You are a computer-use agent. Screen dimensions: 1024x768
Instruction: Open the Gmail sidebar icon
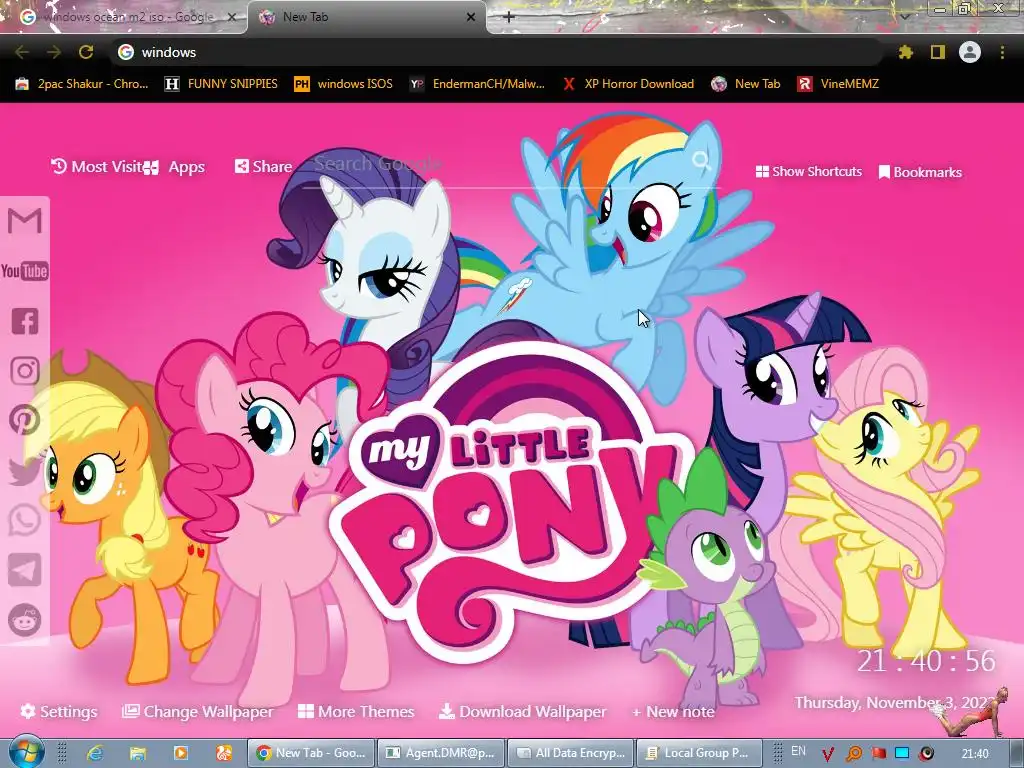click(25, 221)
